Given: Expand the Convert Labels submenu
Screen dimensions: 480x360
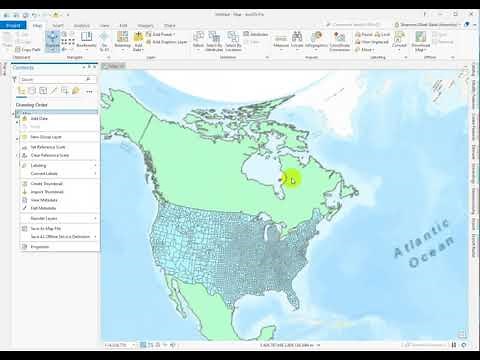Looking at the screenshot, I should (59, 174).
